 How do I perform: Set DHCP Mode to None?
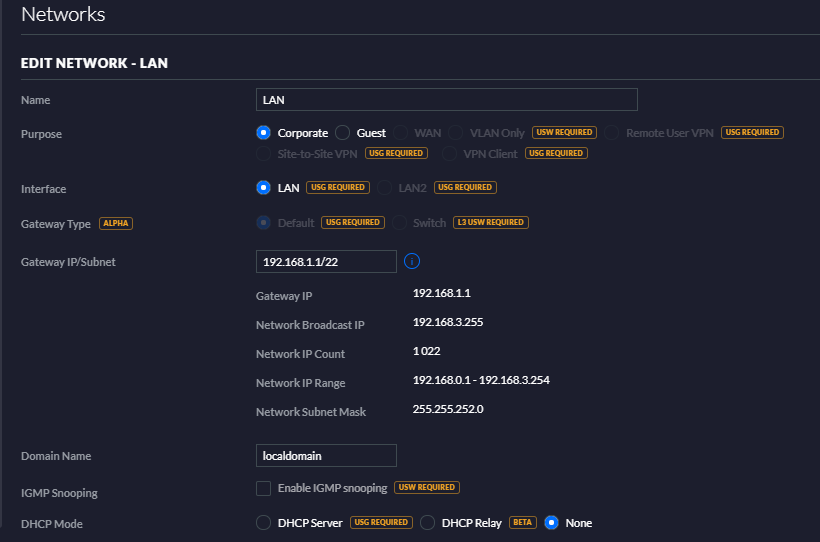[x=551, y=522]
